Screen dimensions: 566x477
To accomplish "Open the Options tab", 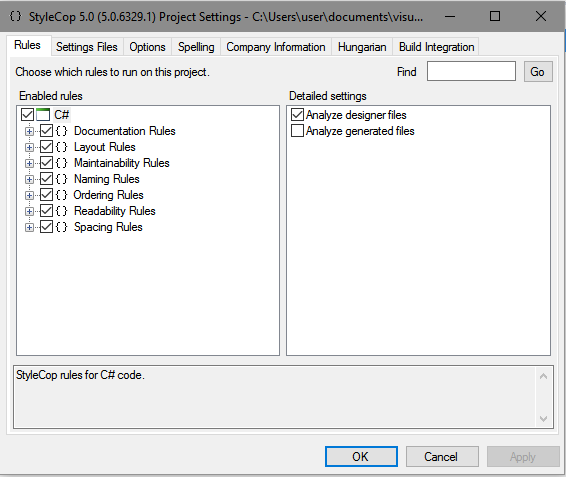I will [147, 47].
